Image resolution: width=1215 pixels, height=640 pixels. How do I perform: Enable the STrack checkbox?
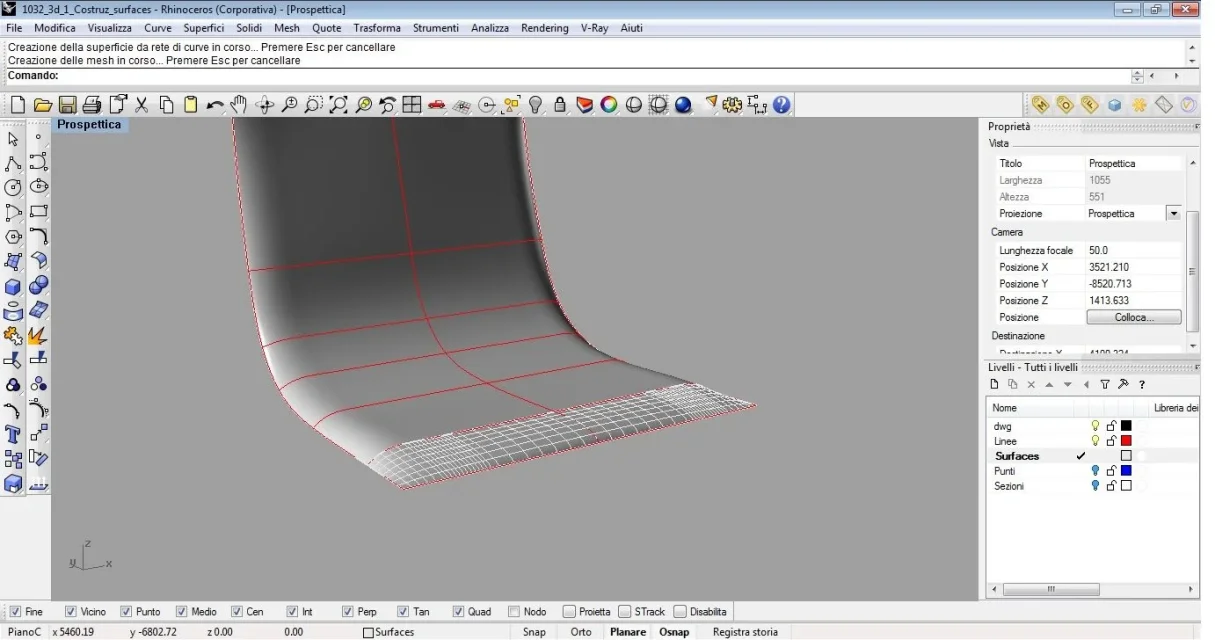(x=624, y=611)
